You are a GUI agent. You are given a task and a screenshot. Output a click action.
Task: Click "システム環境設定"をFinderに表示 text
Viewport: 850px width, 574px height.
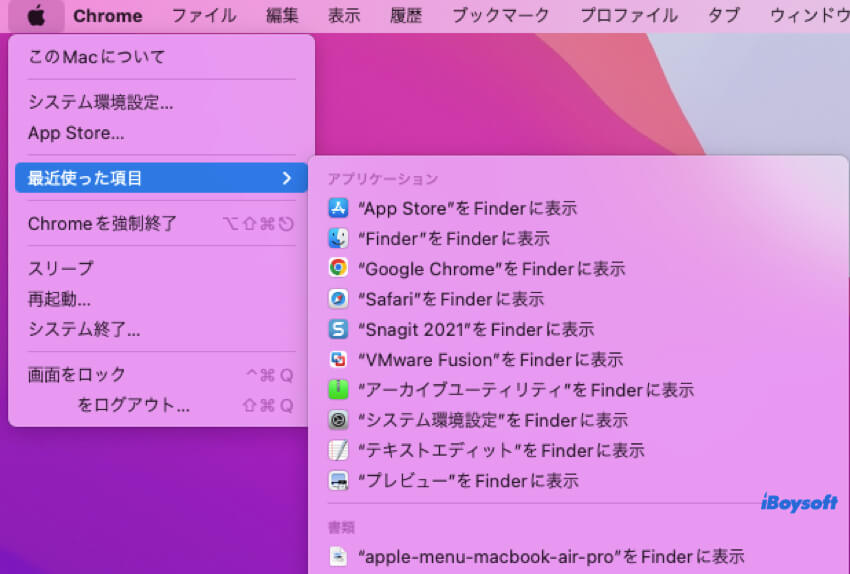[493, 420]
